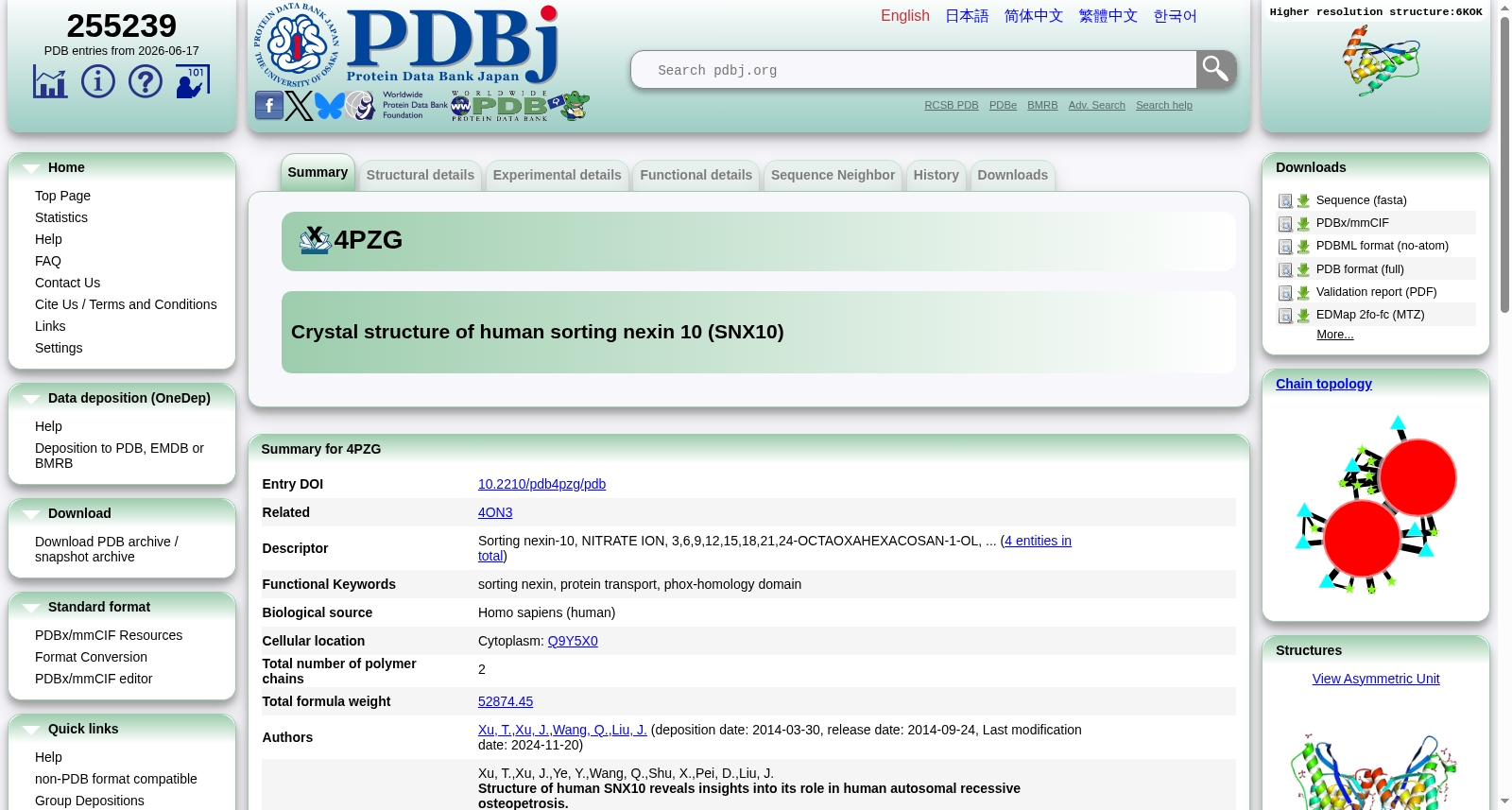This screenshot has height=810, width=1512.
Task: Collapse the Standard format section
Action: [x=31, y=608]
